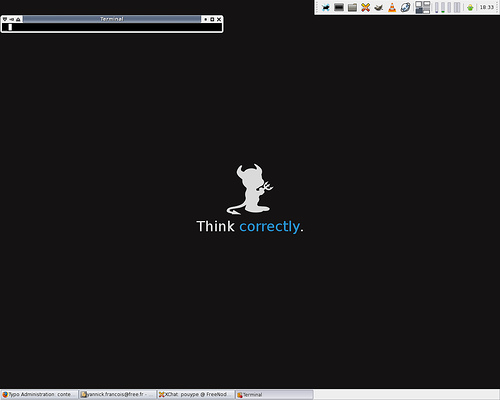Image resolution: width=500 pixels, height=400 pixels.
Task: Switch to the second workspace in pager
Action: tap(427, 4)
